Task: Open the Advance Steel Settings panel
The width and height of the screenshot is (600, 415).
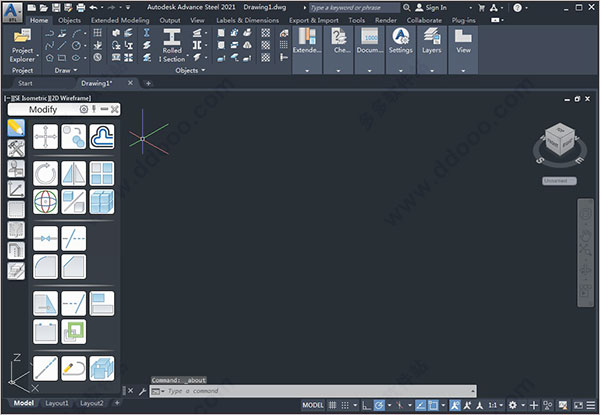Action: [x=401, y=41]
